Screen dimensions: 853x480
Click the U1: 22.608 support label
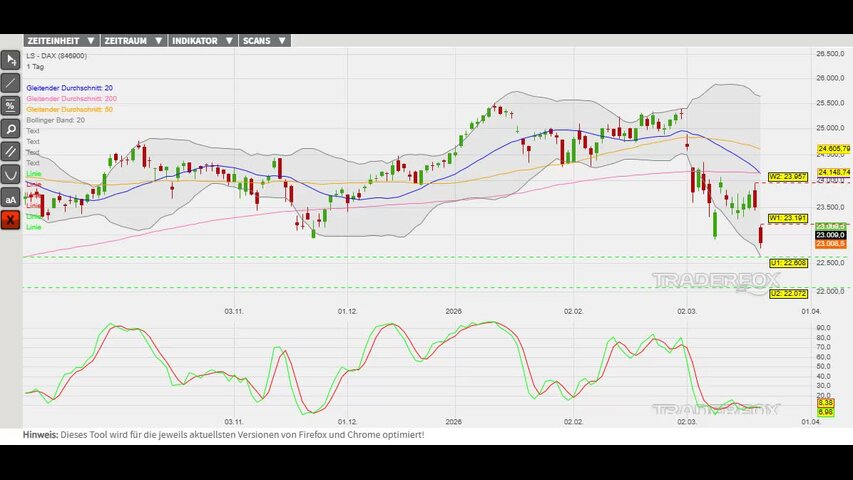(787, 262)
